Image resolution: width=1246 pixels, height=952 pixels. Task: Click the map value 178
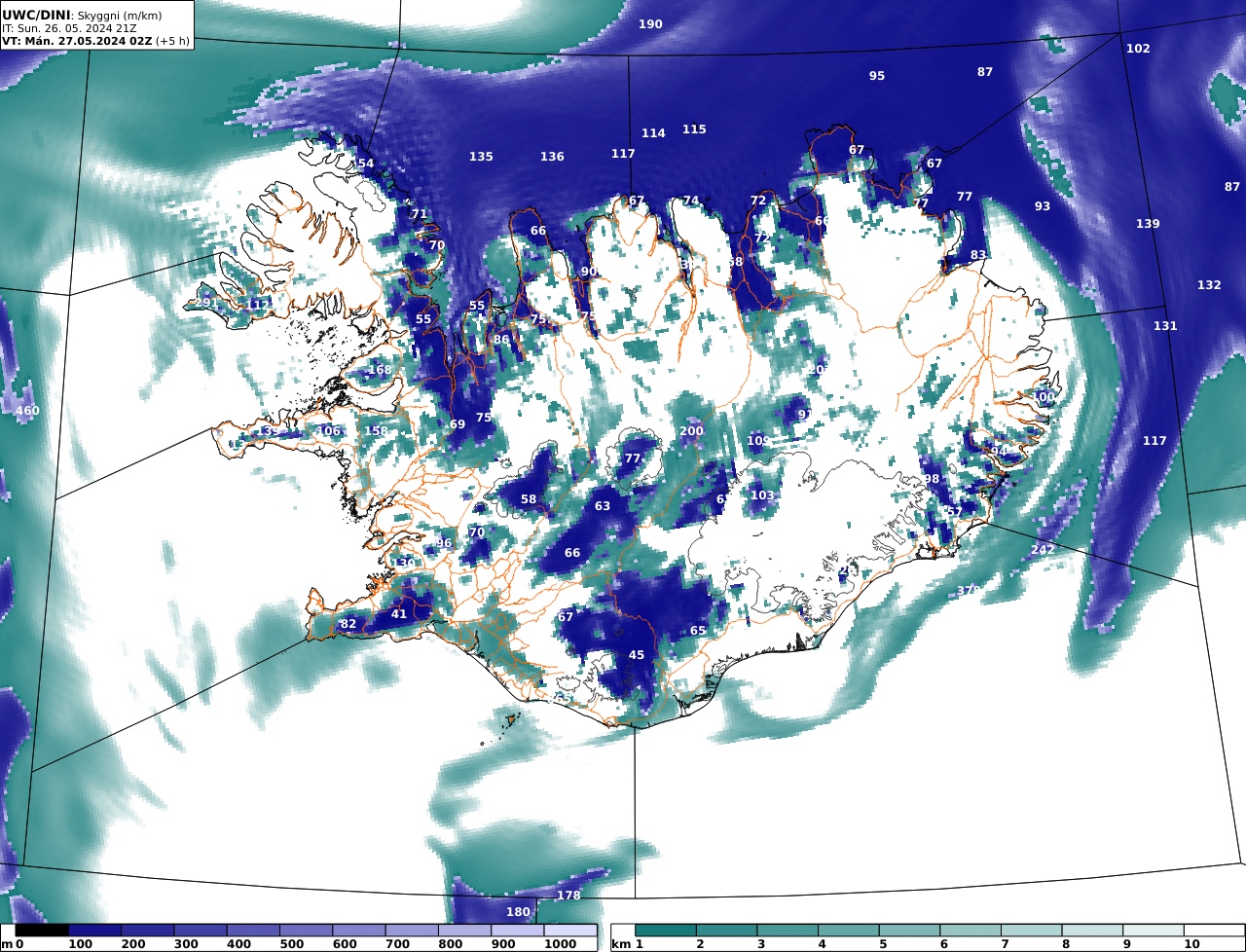pyautogui.click(x=568, y=896)
